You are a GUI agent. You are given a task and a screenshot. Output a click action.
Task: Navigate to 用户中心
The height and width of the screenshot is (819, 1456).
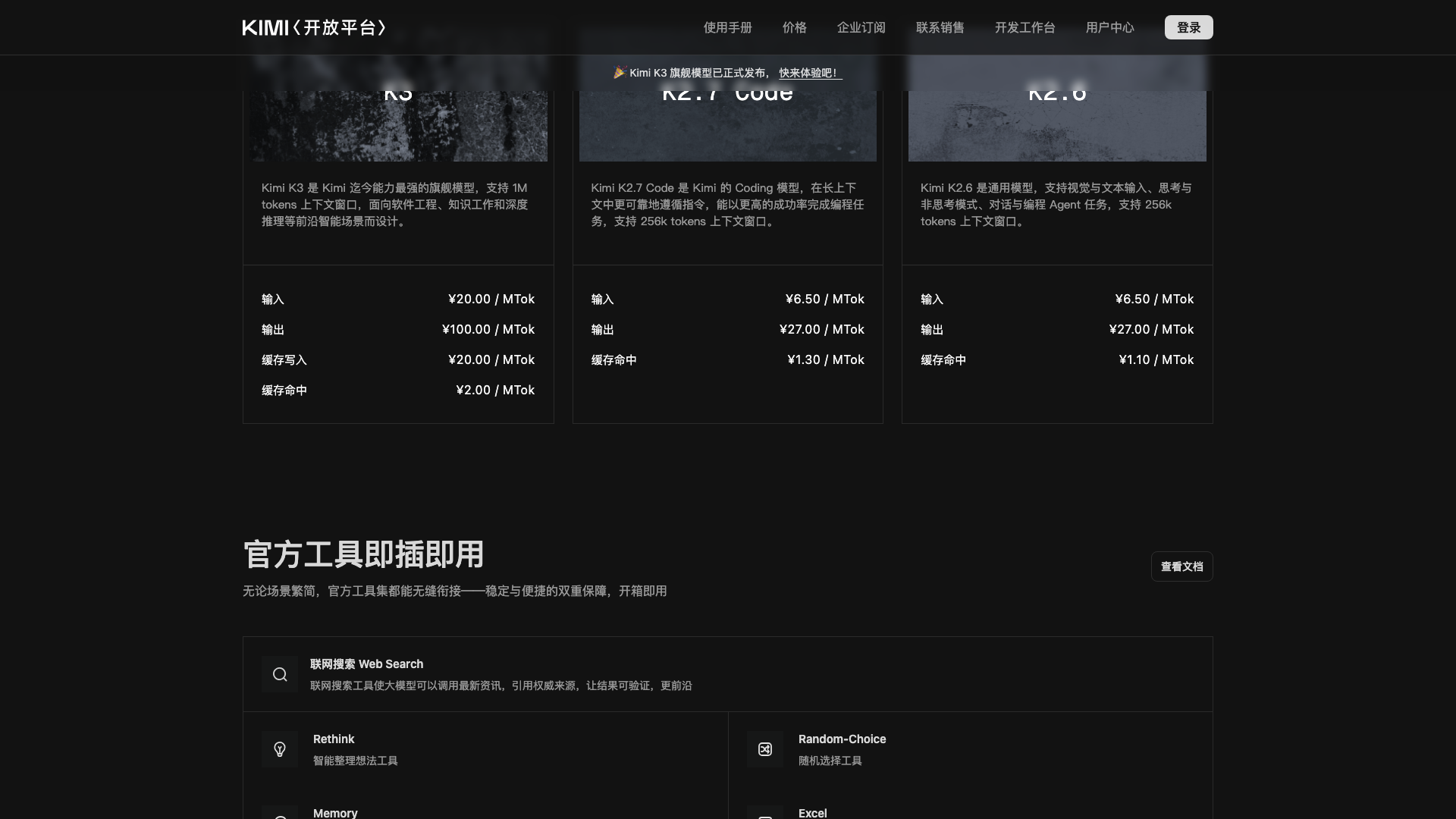click(1109, 27)
